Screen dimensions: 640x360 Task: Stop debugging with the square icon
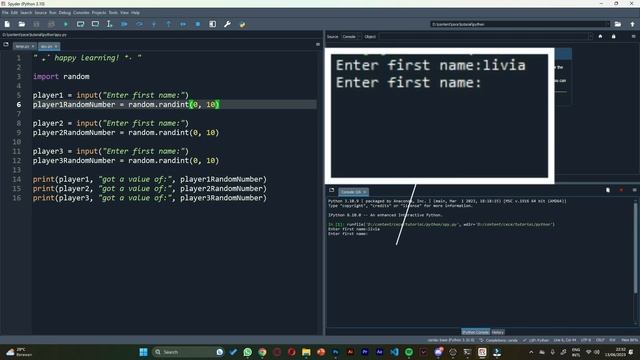pyautogui.click(x=198, y=24)
